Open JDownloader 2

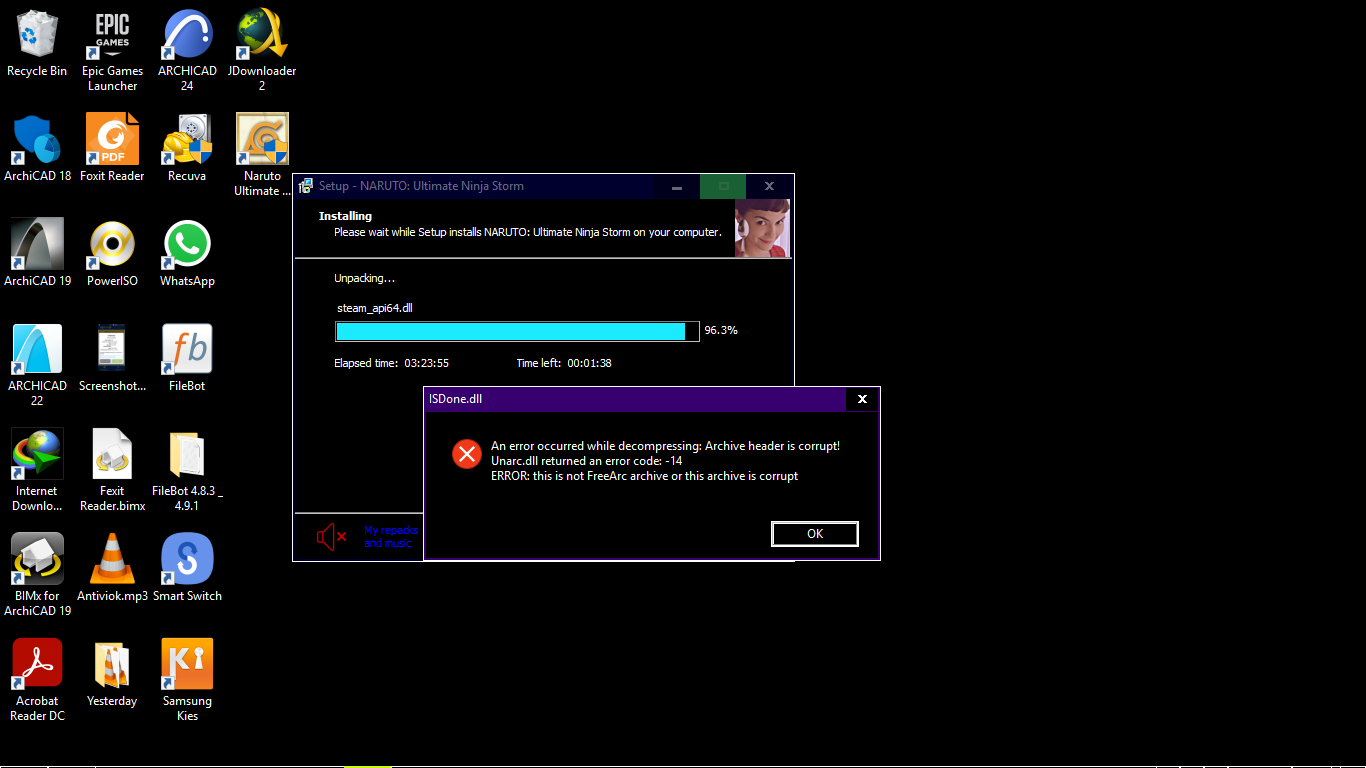coord(262,32)
